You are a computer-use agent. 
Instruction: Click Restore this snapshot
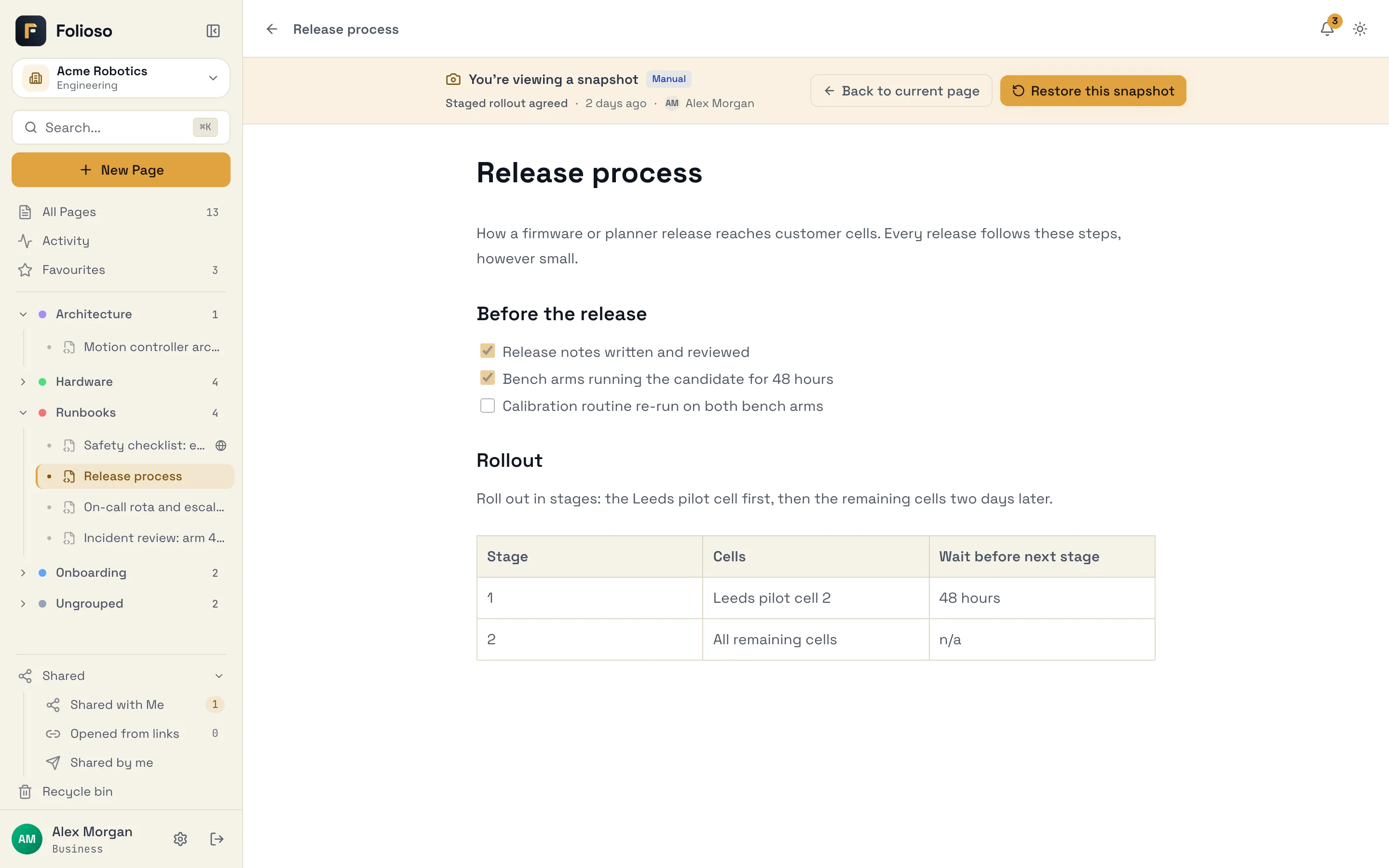pyautogui.click(x=1093, y=91)
